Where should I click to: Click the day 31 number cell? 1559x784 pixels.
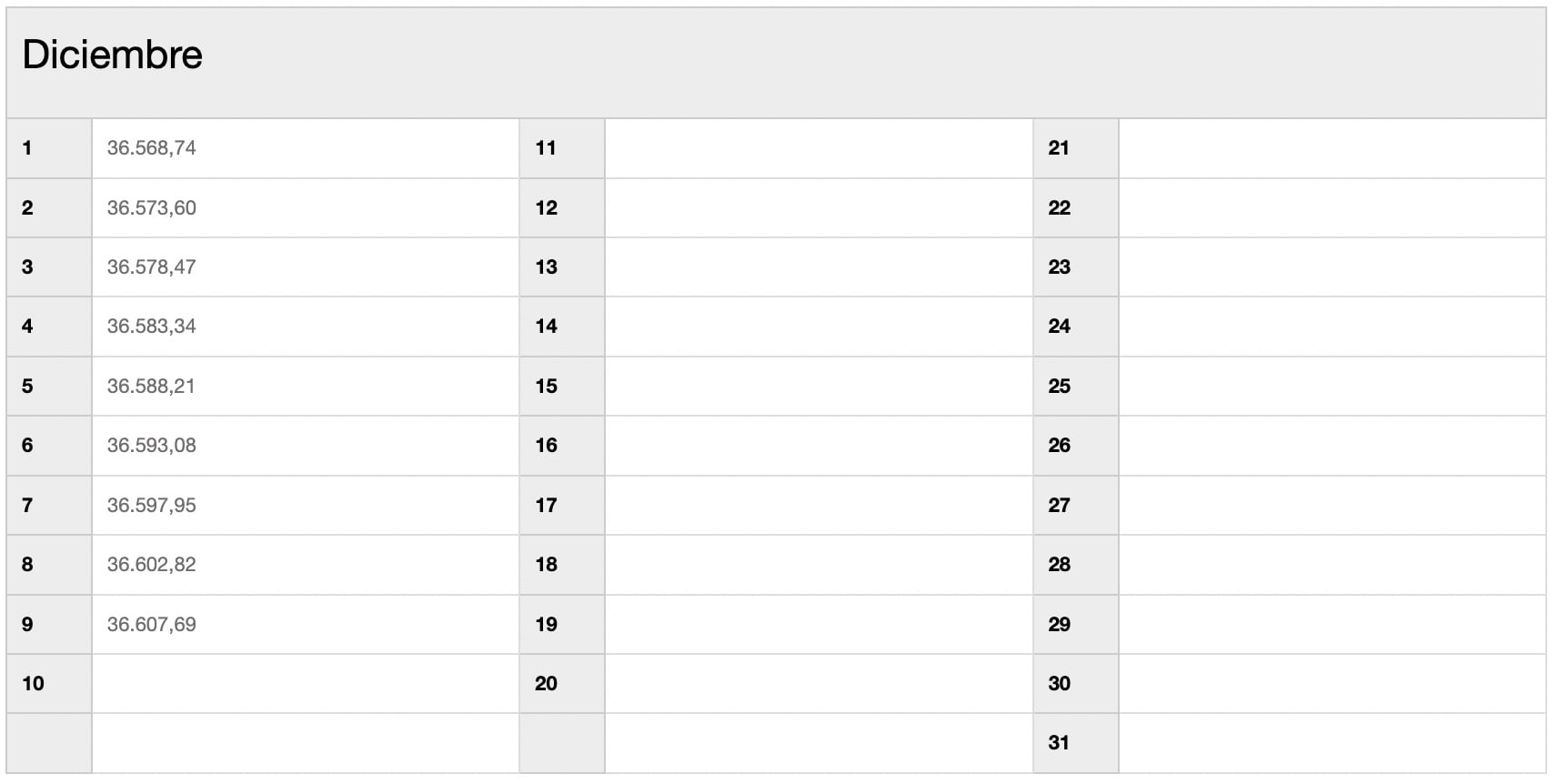pos(1059,743)
